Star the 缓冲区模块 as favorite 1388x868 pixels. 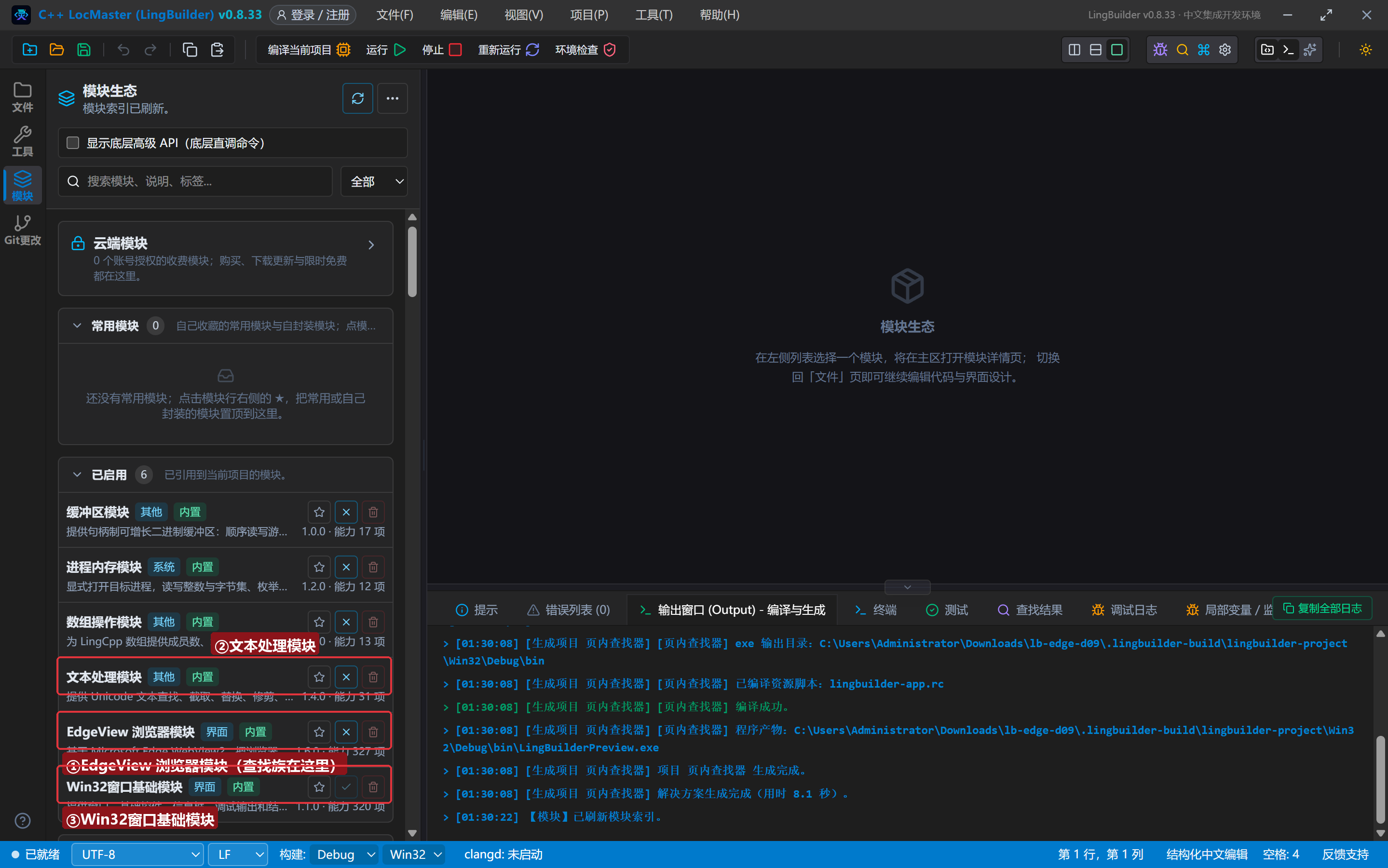pyautogui.click(x=319, y=512)
